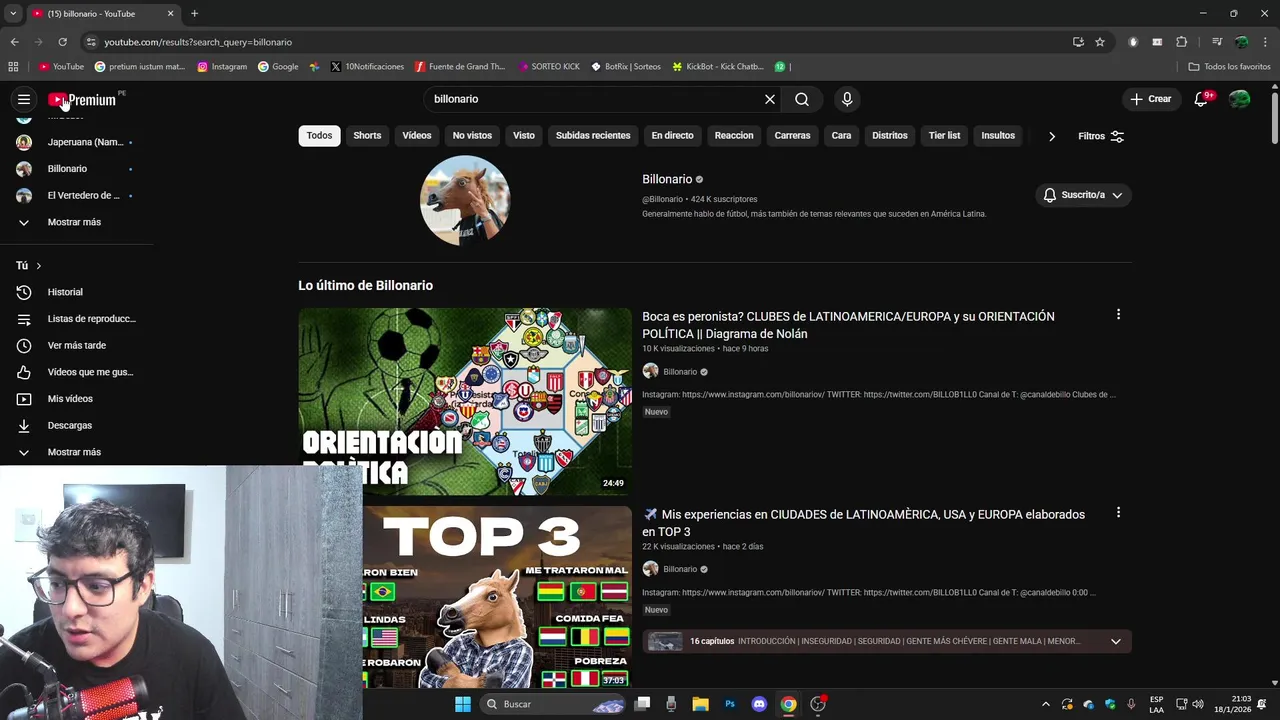Image resolution: width=1280 pixels, height=720 pixels.
Task: Open the BotRix Sorteos bookmark
Action: pos(626,67)
